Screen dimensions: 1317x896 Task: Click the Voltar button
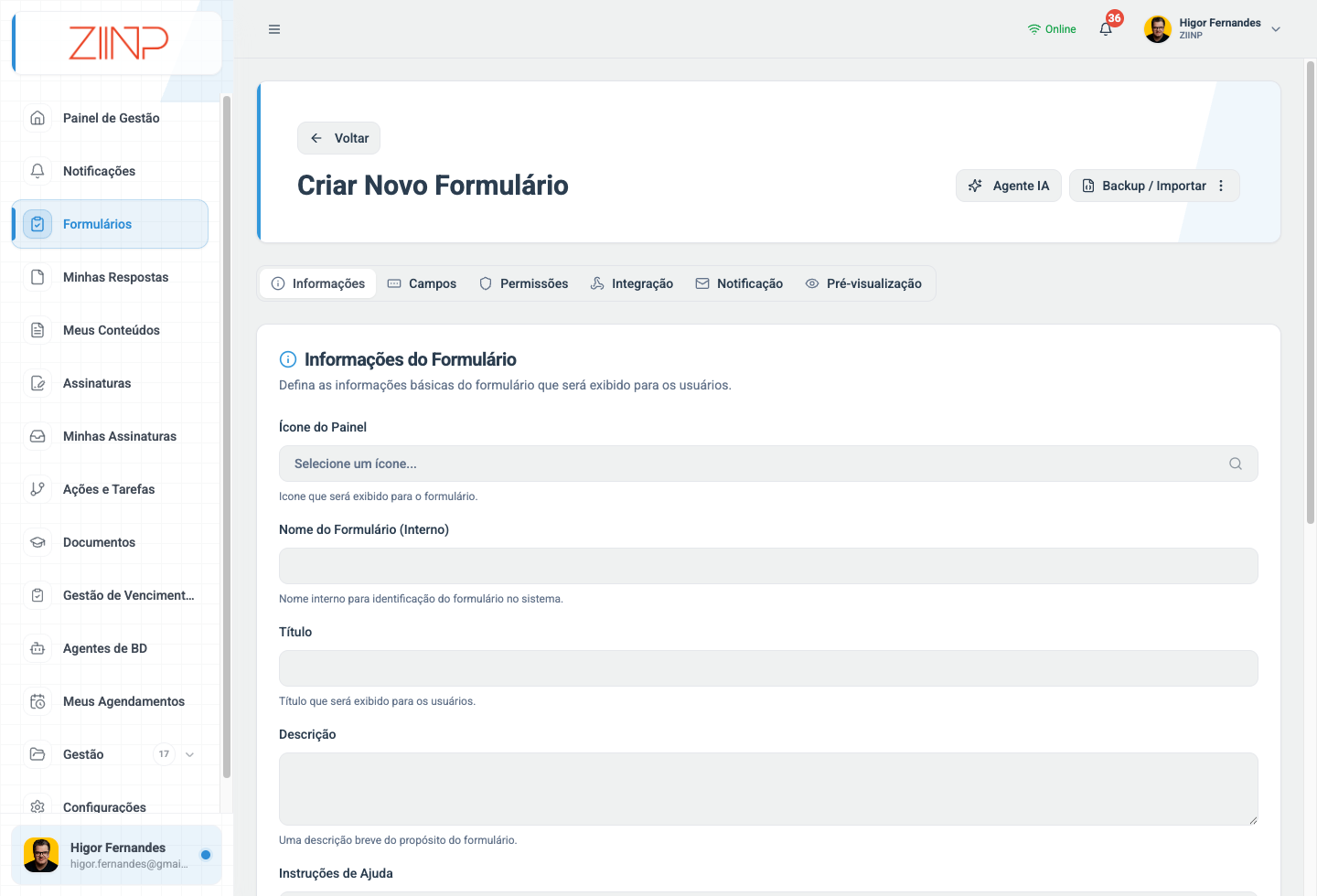click(338, 138)
